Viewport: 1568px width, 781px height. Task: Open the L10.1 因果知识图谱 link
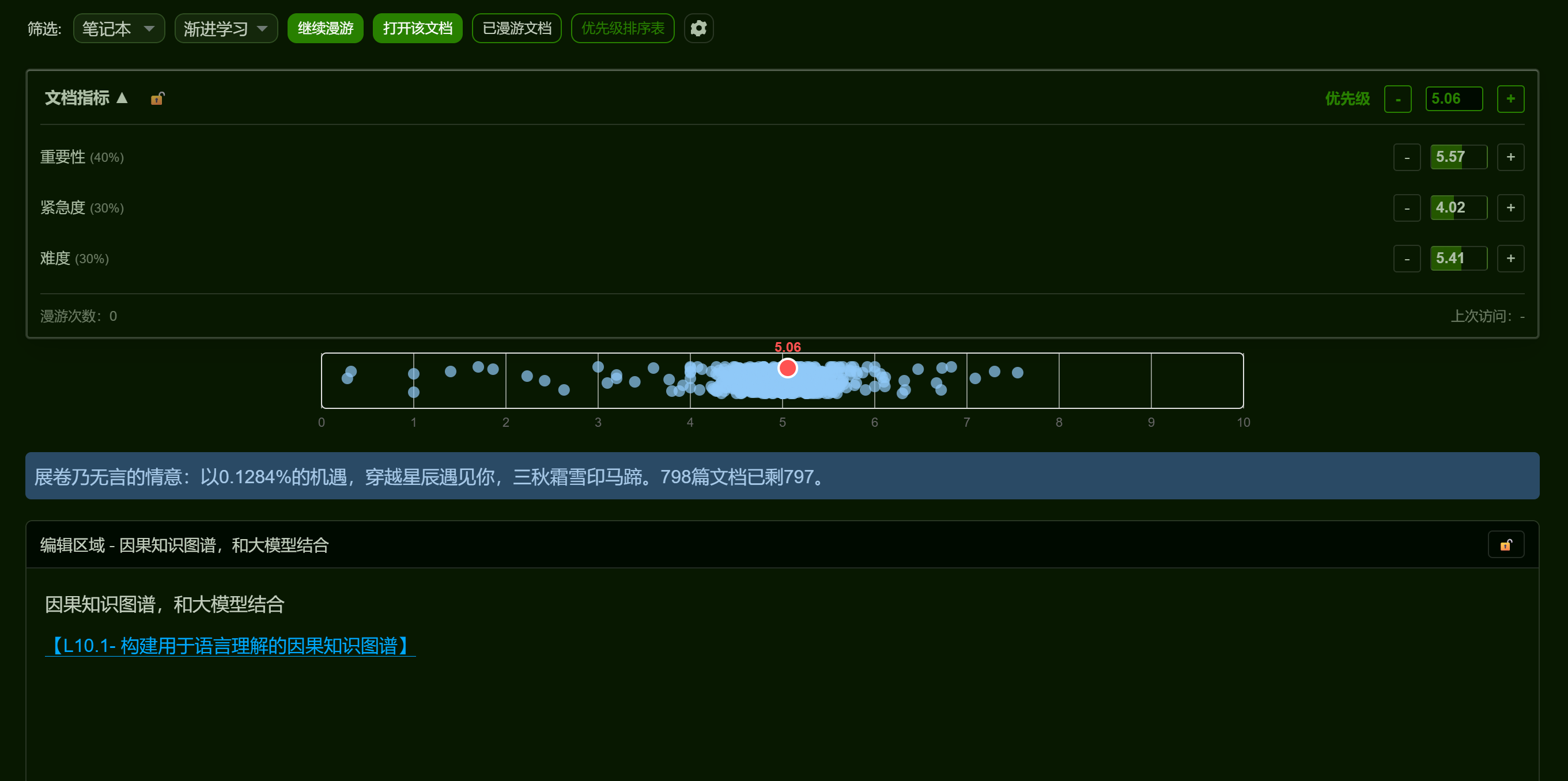pyautogui.click(x=230, y=645)
